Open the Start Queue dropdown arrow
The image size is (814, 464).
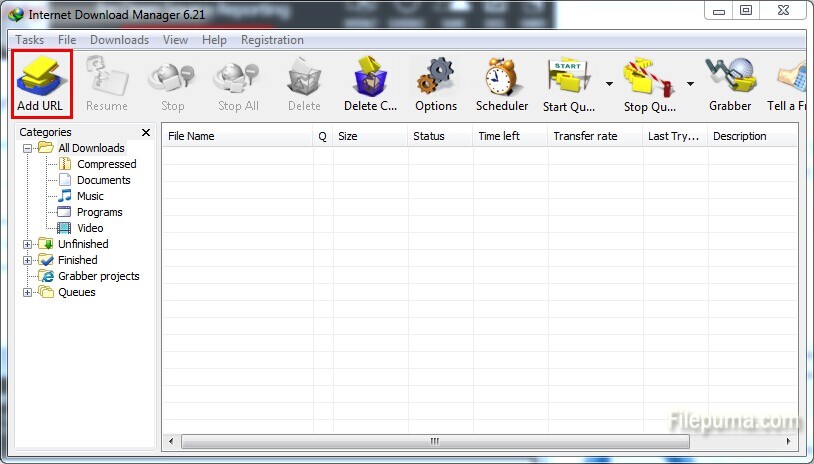coord(609,83)
